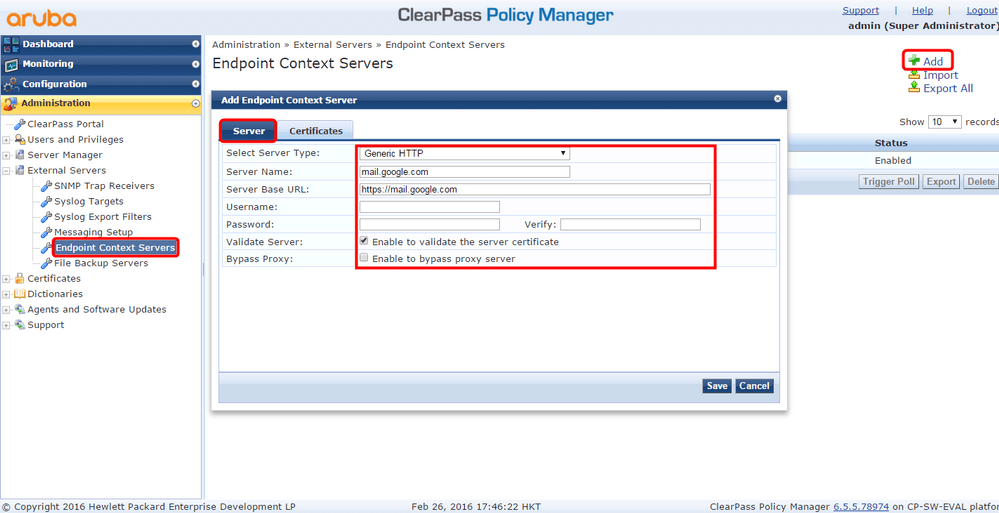The height and width of the screenshot is (513, 999).
Task: Click the Password input field
Action: (429, 224)
